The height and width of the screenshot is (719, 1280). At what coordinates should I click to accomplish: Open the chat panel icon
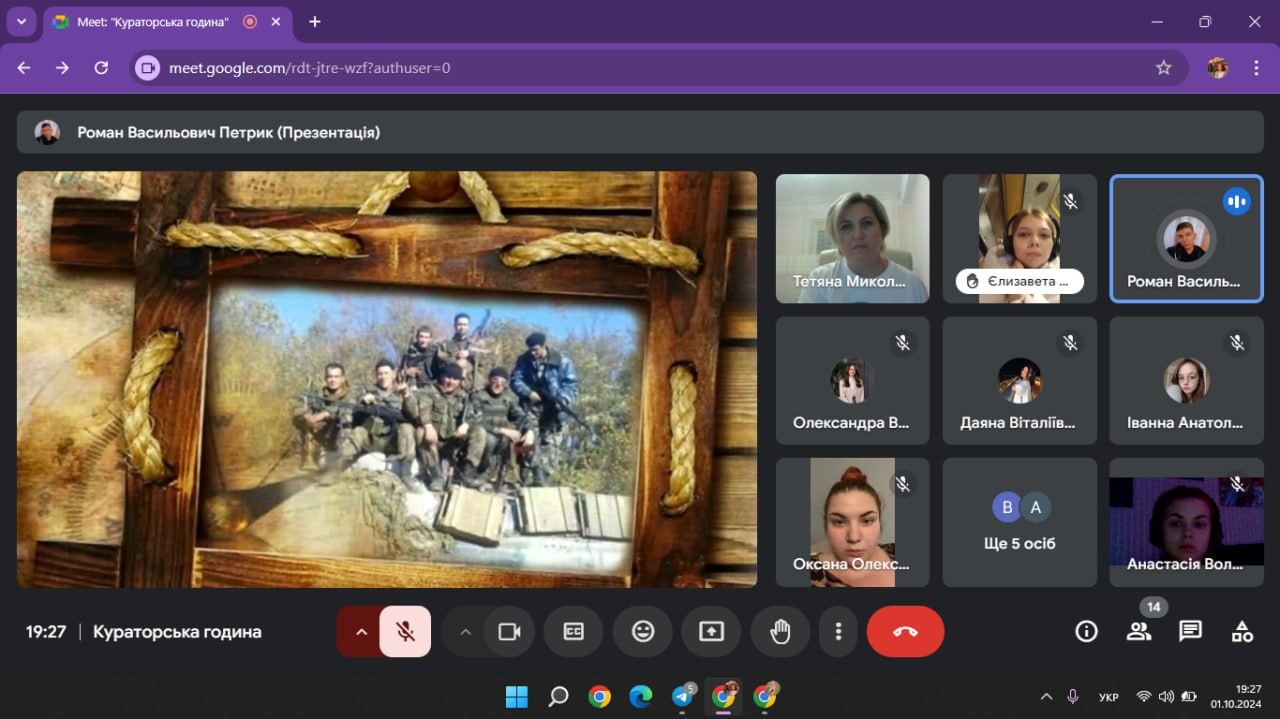pos(1190,631)
